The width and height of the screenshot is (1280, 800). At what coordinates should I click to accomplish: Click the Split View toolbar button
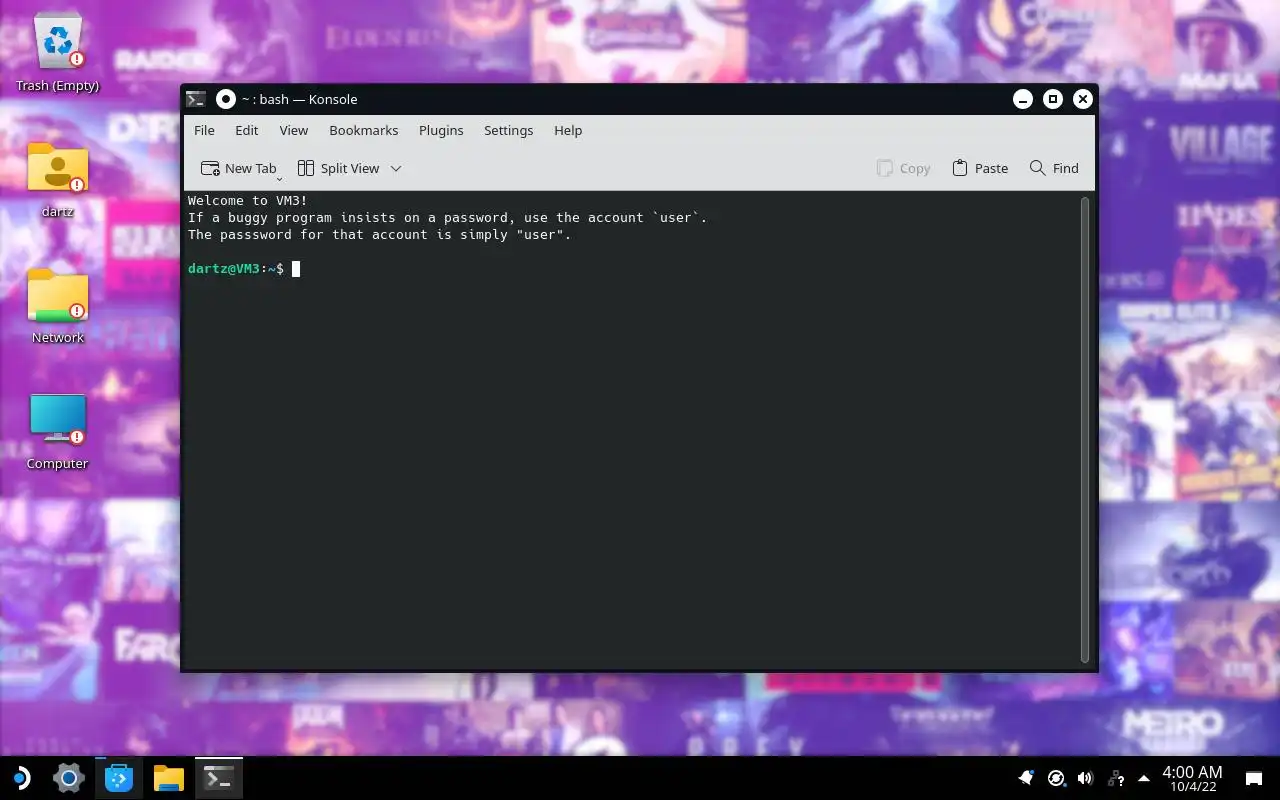(x=339, y=168)
